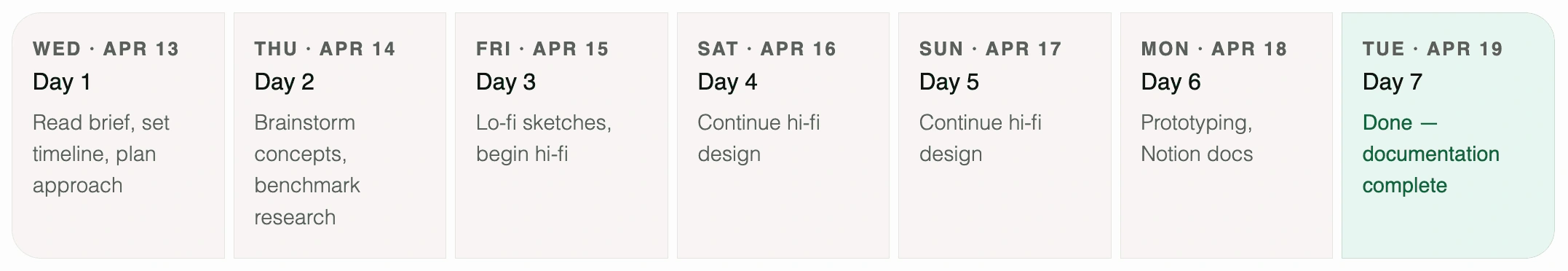Click "Lo-fi sketches, begin hi-fi" text
The image size is (1568, 271).
[x=544, y=138]
